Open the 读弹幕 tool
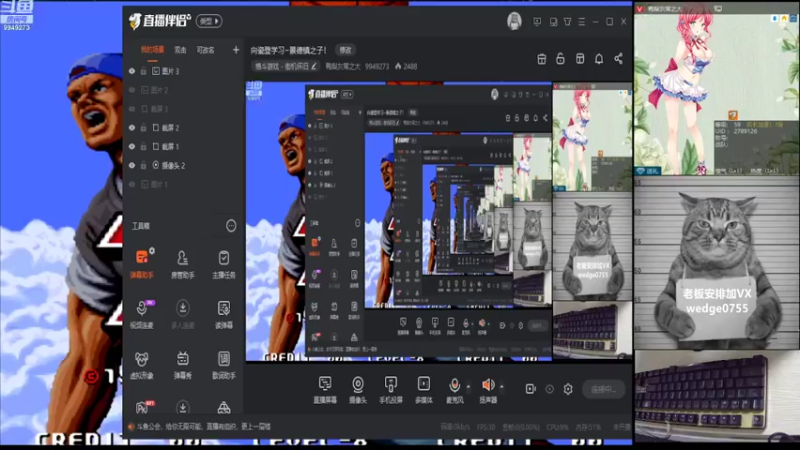This screenshot has height=450, width=800. coord(223,314)
